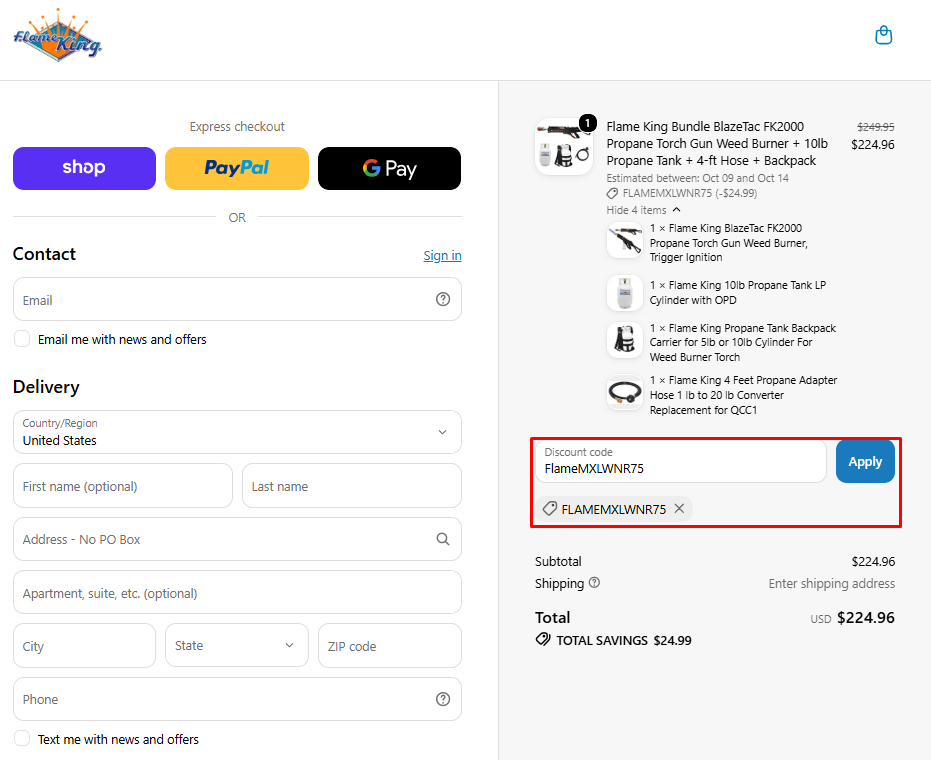
Task: Click the bundle product thumbnail image
Action: (x=563, y=147)
